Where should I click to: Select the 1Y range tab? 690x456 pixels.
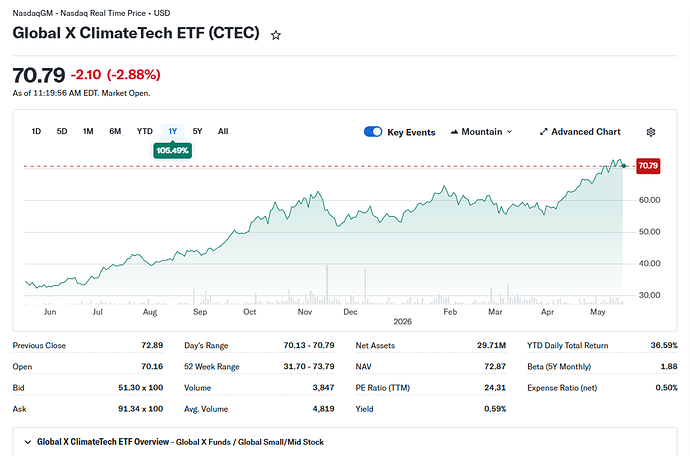click(172, 131)
